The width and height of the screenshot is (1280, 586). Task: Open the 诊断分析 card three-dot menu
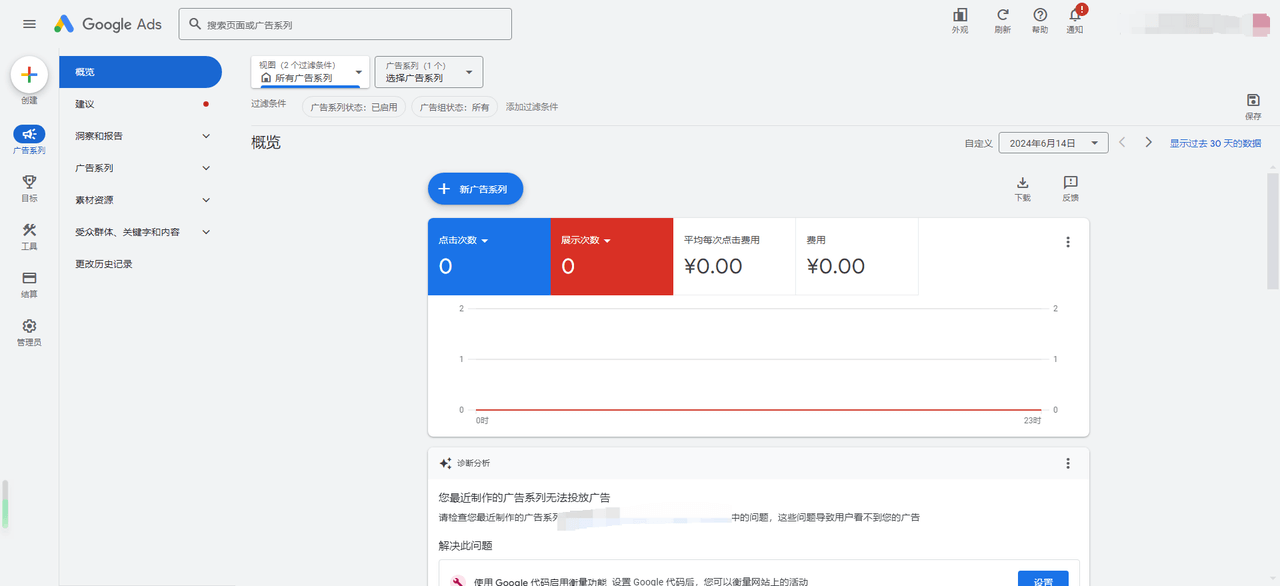1068,463
